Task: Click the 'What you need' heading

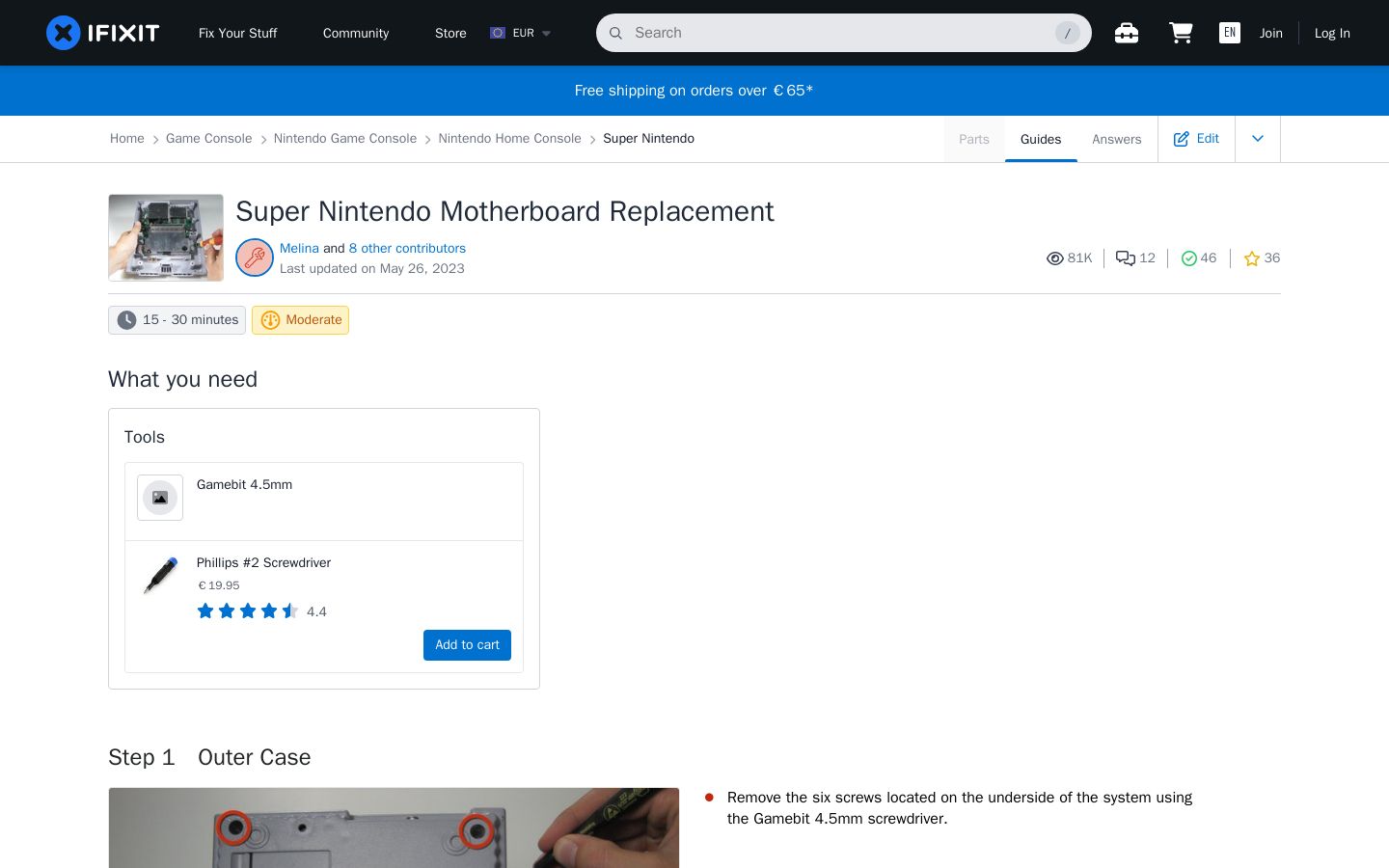Action: (182, 379)
